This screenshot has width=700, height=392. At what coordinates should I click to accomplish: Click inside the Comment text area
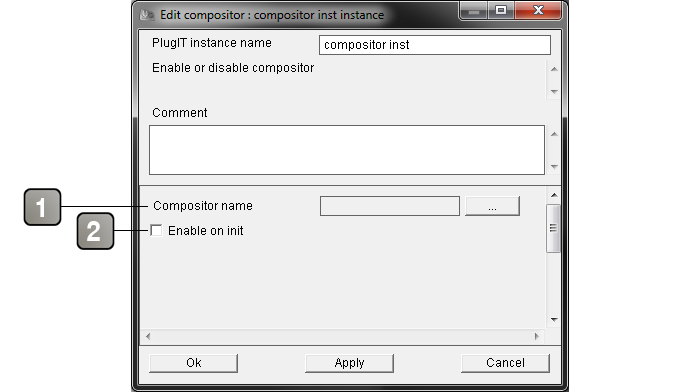click(346, 150)
